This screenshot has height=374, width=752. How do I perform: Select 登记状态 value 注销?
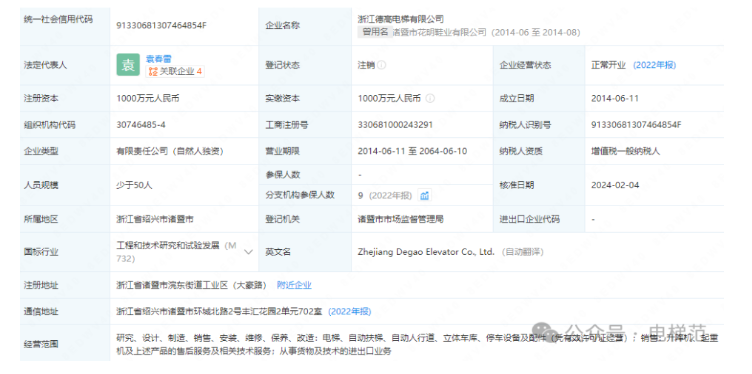tap(366, 65)
